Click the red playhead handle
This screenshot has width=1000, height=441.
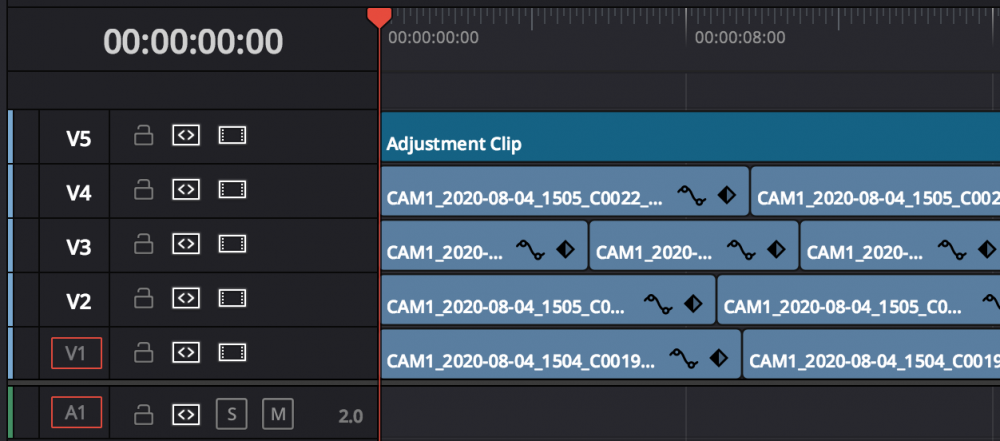[x=379, y=15]
